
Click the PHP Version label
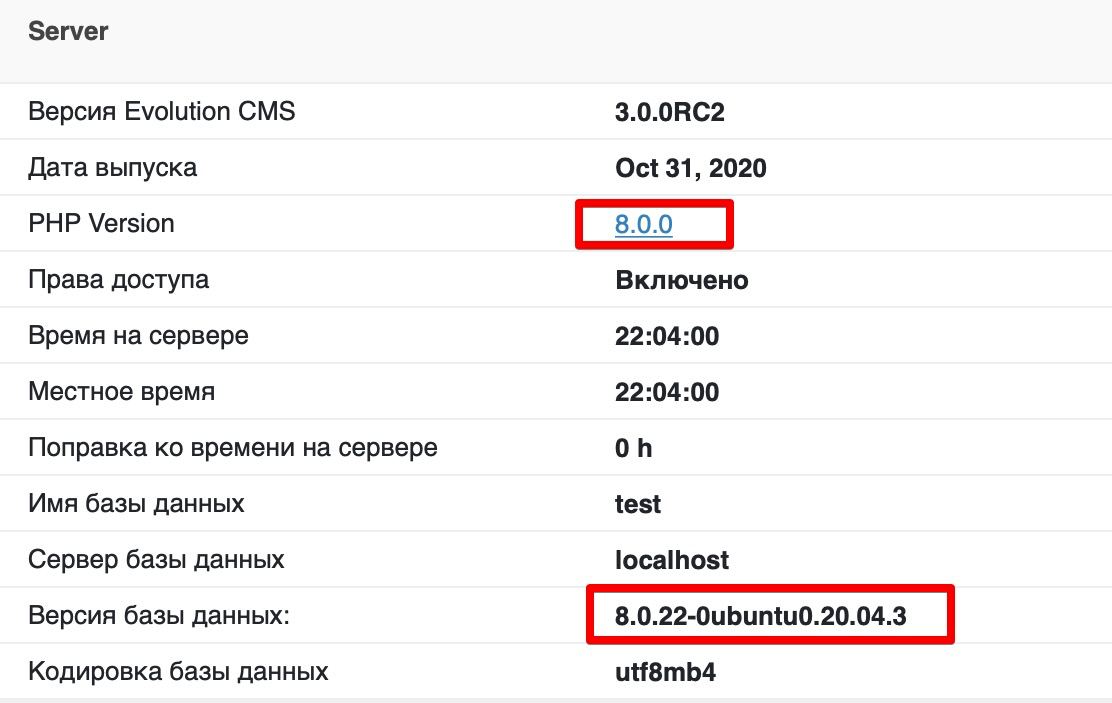(x=101, y=223)
